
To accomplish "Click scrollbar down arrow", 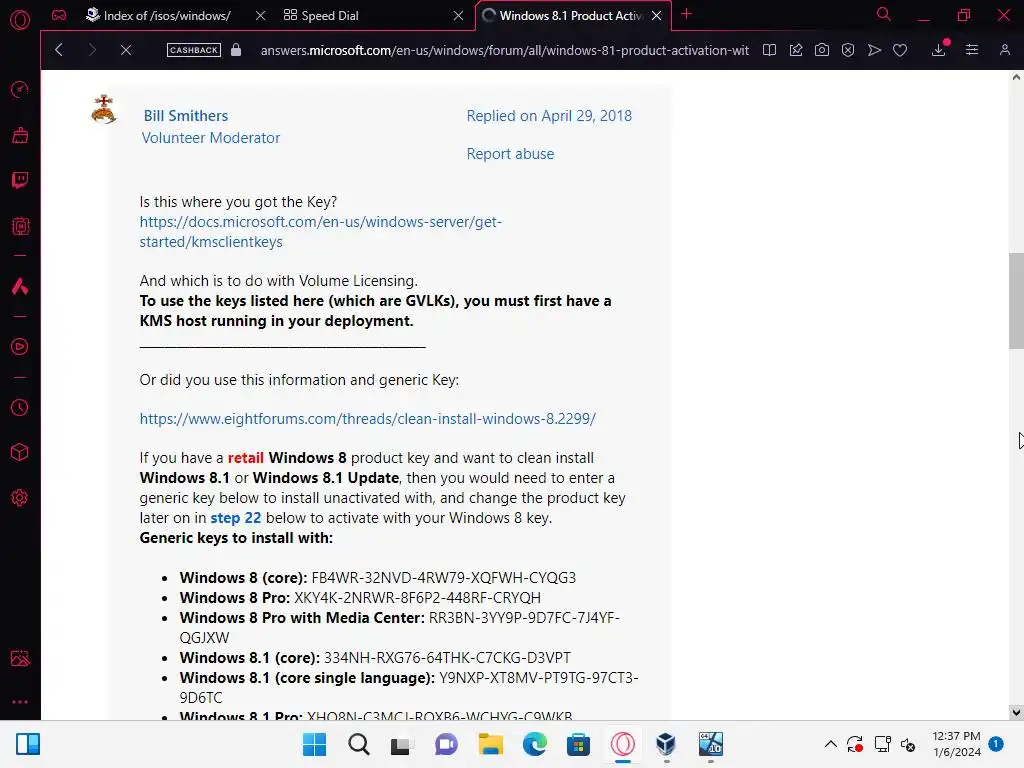I will pos(1016,712).
